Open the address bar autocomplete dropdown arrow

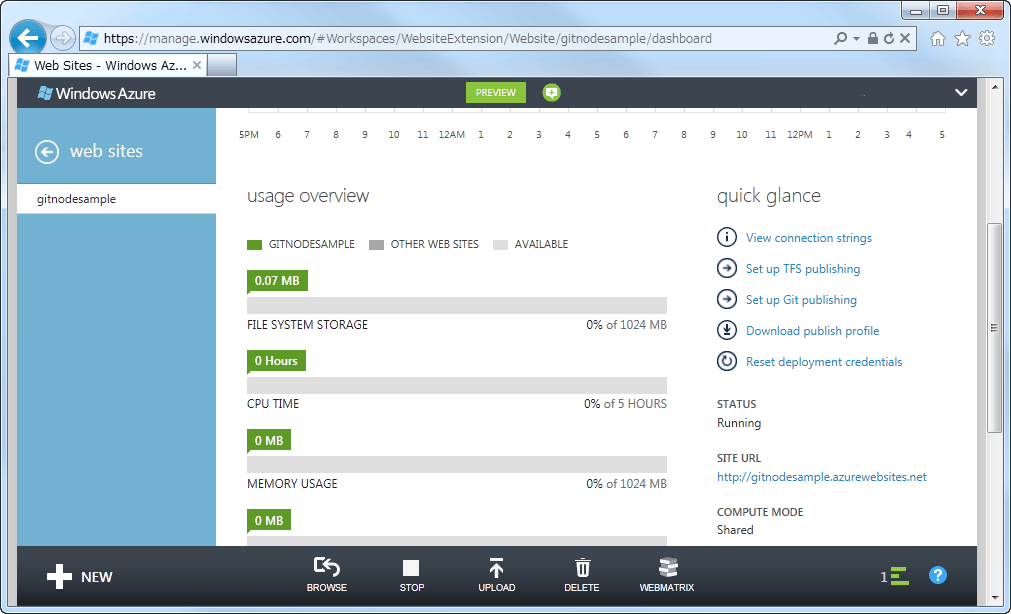856,39
